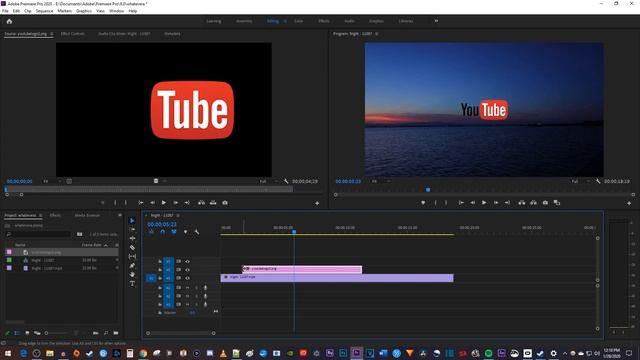Open Source monitor settings wrench
Viewport: 640px width, 360px height.
tap(286, 181)
